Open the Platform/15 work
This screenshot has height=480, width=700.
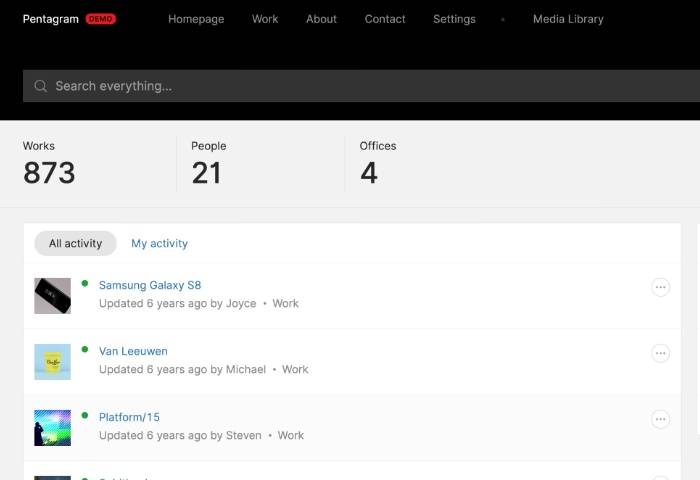(129, 417)
